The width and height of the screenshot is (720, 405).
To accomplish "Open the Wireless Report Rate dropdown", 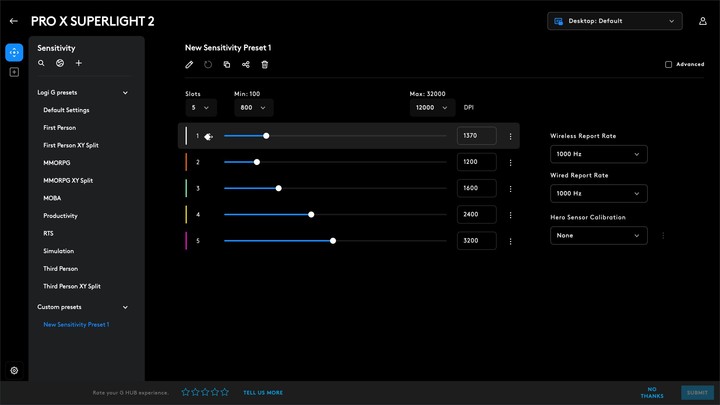I will click(x=598, y=154).
